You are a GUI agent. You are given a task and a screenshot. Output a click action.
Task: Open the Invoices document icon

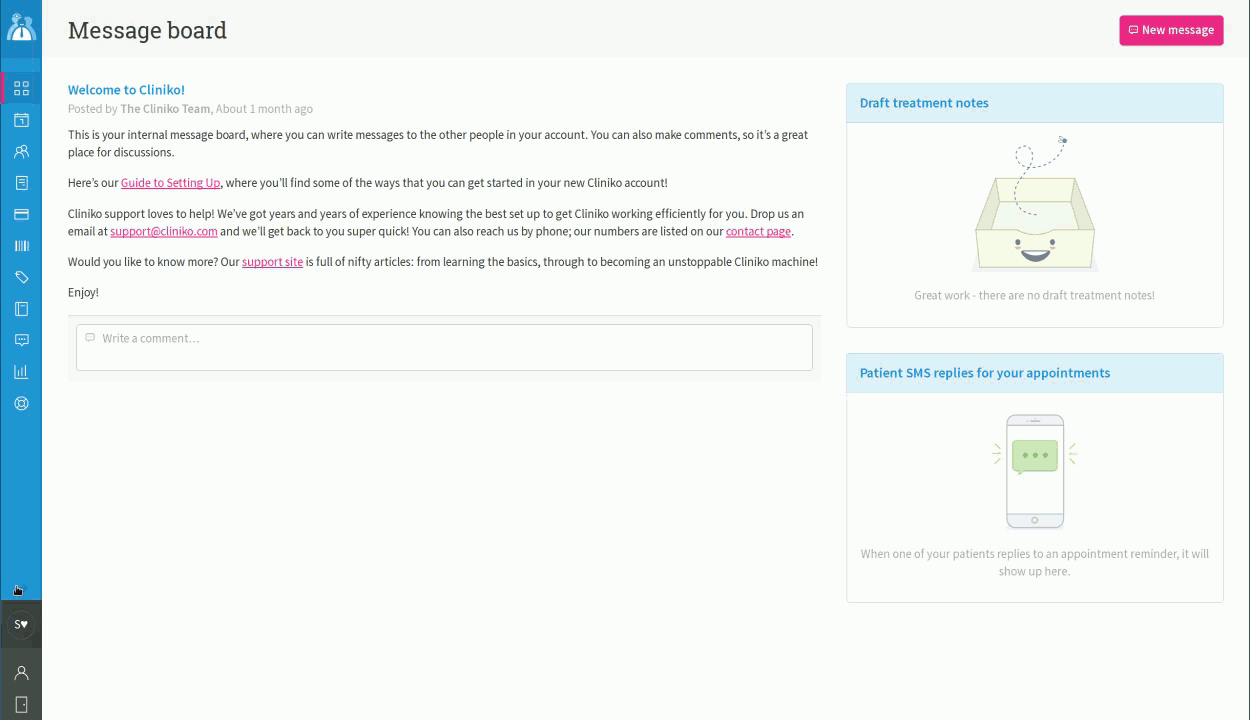pyautogui.click(x=21, y=183)
